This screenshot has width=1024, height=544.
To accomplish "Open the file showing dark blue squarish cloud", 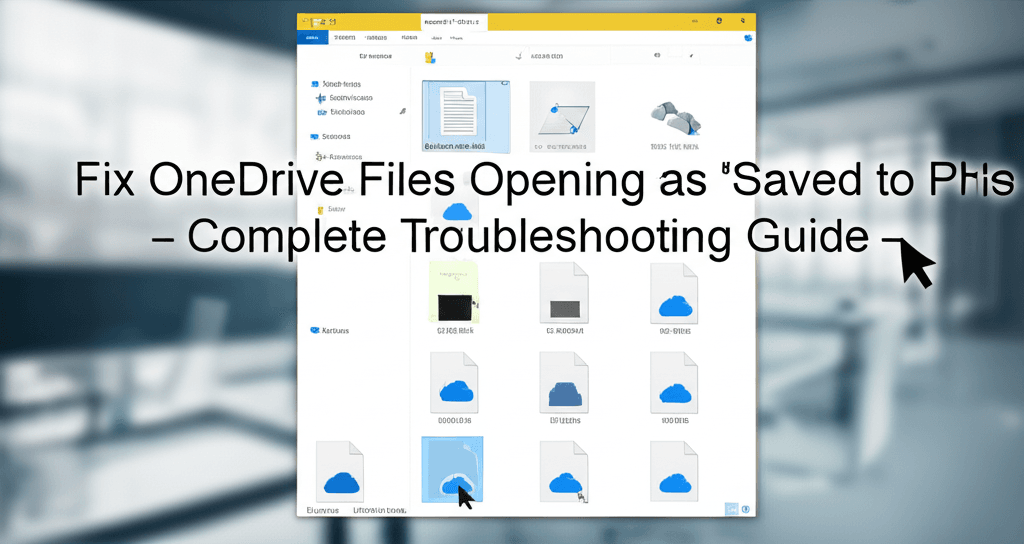I will 564,382.
